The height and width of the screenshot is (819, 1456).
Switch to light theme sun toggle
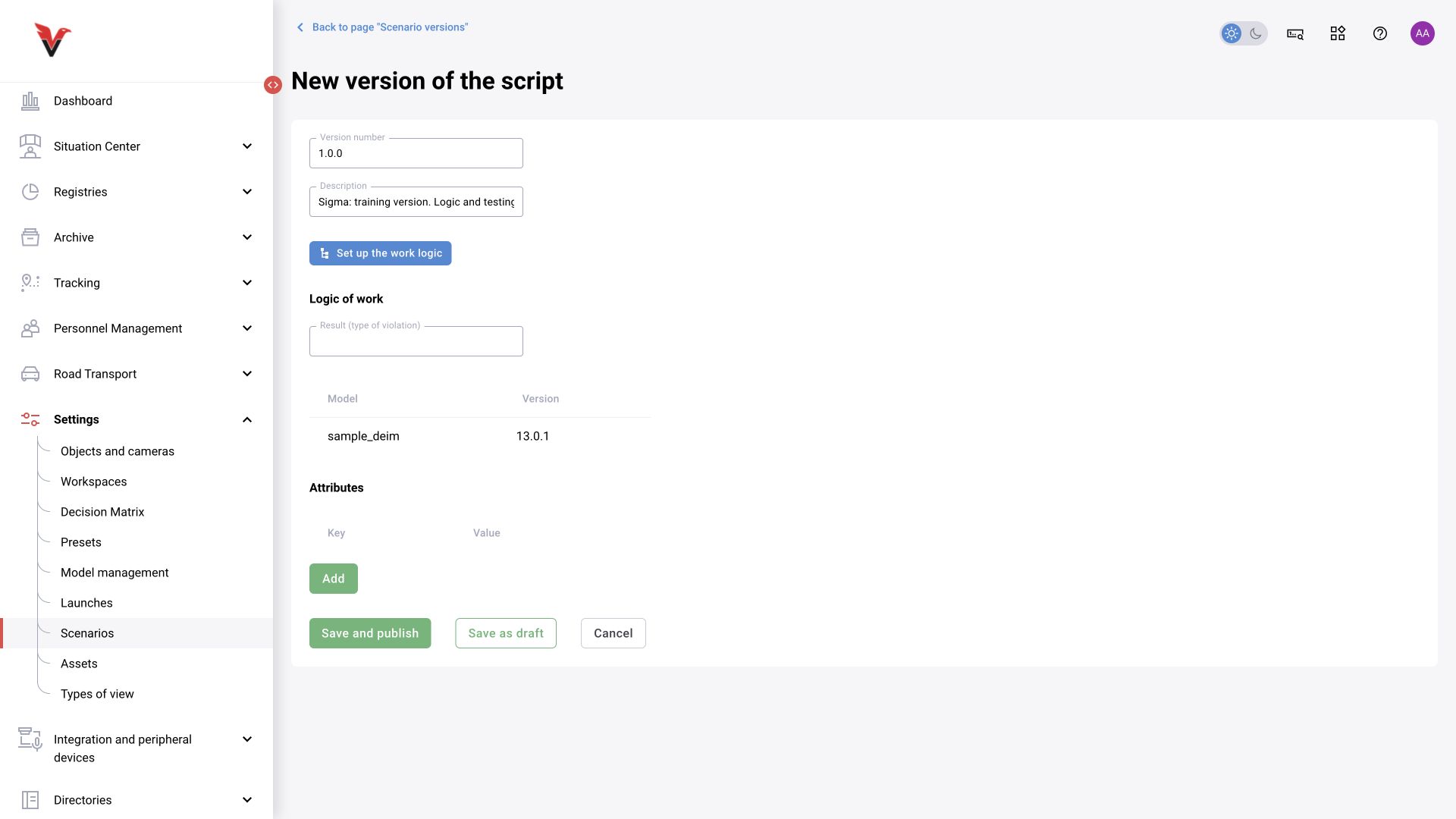tap(1232, 33)
